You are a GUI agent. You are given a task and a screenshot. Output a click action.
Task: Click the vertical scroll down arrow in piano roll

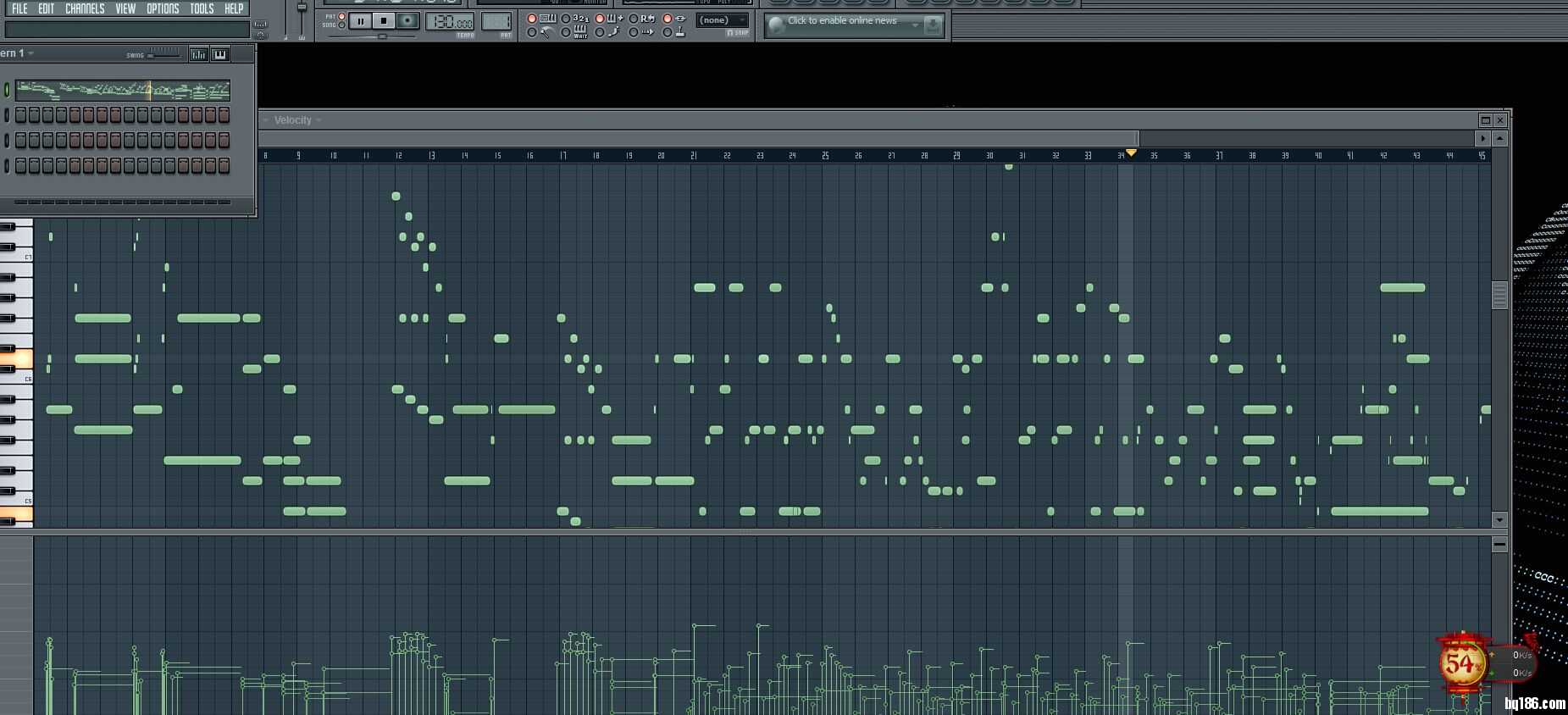pyautogui.click(x=1499, y=519)
